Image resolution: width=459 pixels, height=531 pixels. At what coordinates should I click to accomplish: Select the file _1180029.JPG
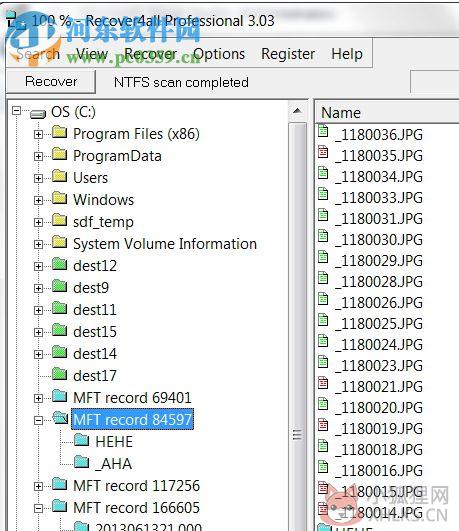pyautogui.click(x=378, y=261)
